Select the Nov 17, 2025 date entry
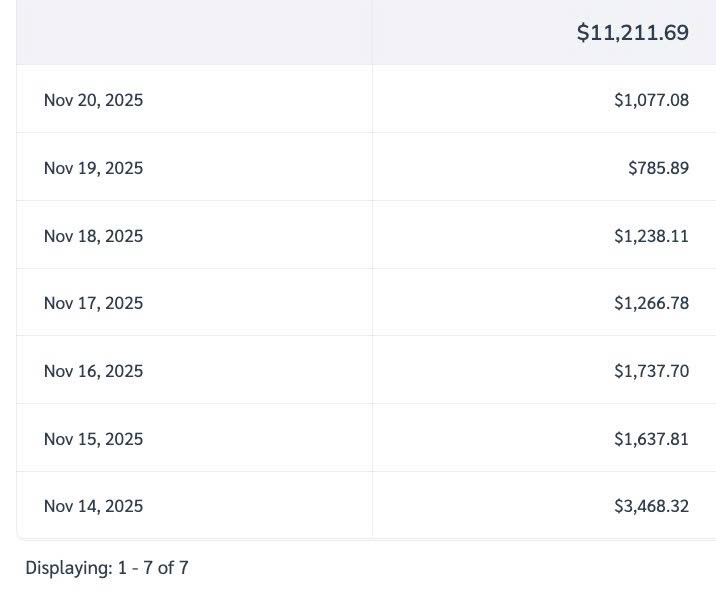716x600 pixels. tap(93, 303)
